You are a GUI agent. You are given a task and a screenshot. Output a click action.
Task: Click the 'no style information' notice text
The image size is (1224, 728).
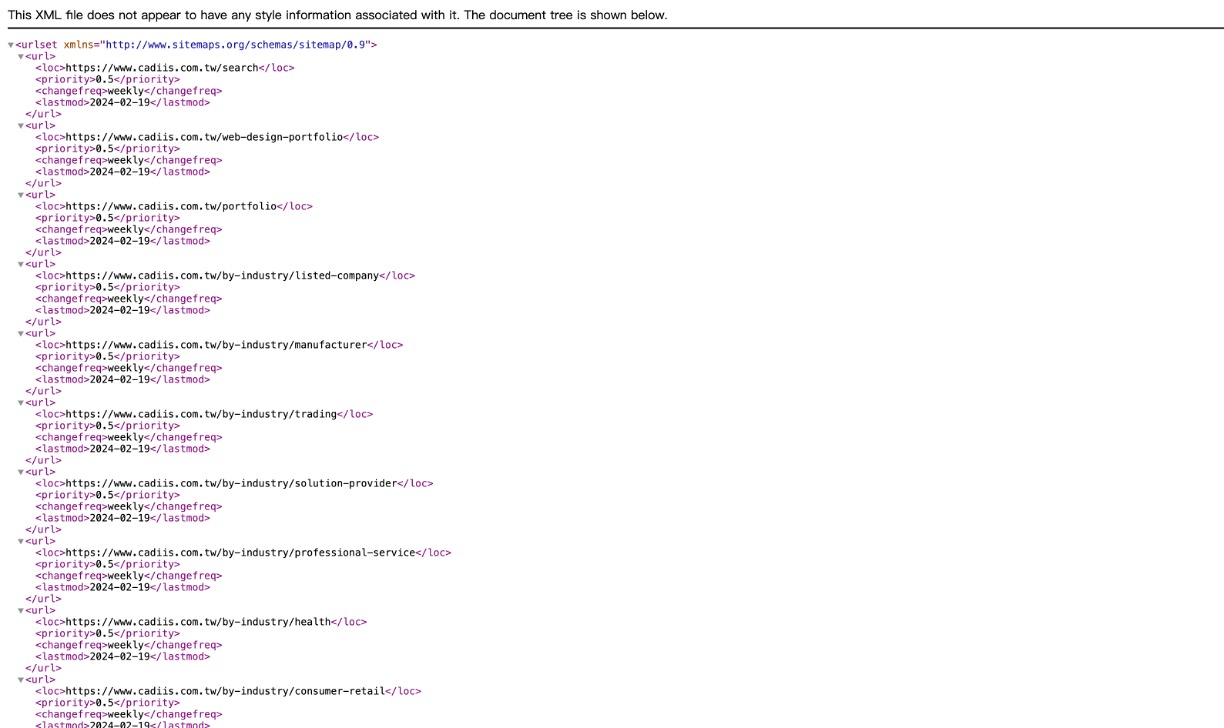[x=337, y=15]
